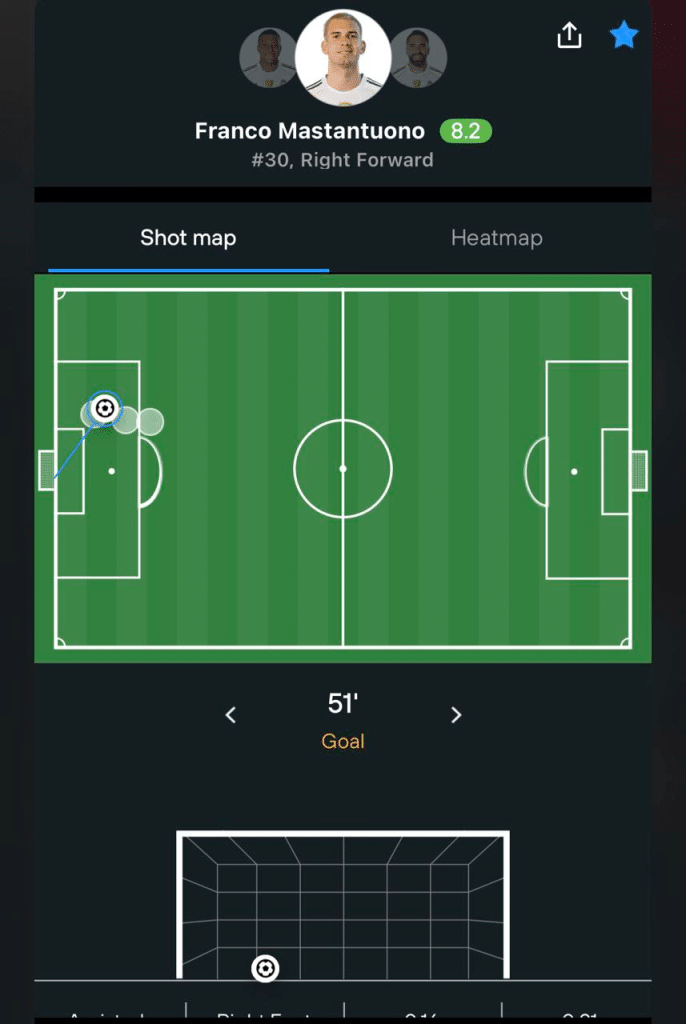The width and height of the screenshot is (686, 1024).
Task: Tap the #30, Right Forward subtitle
Action: tap(343, 159)
